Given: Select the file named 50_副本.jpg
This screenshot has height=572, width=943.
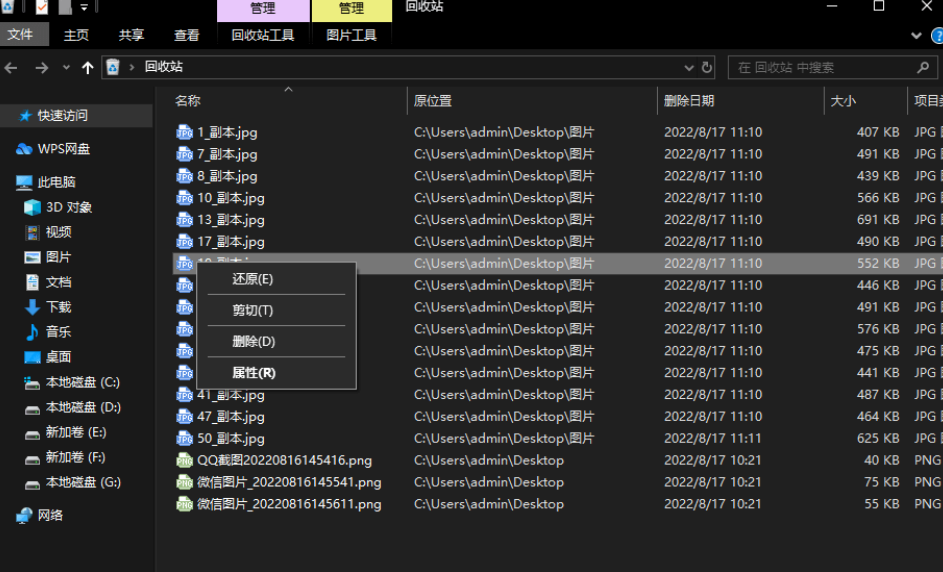Looking at the screenshot, I should 231,438.
